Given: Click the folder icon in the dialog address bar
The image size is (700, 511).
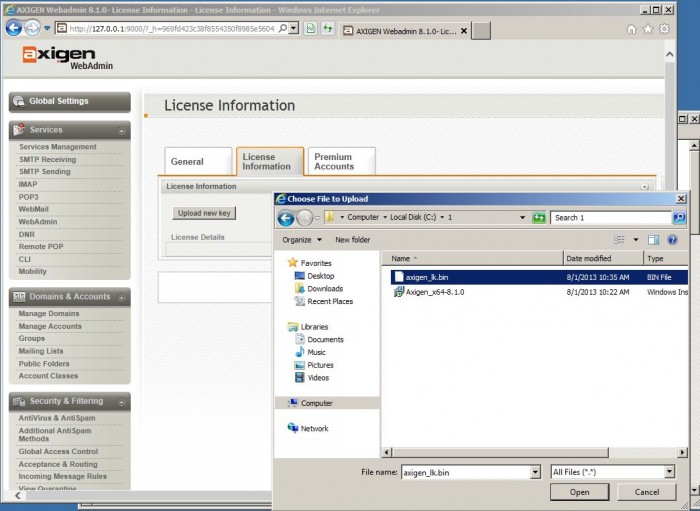Looking at the screenshot, I should 329,217.
